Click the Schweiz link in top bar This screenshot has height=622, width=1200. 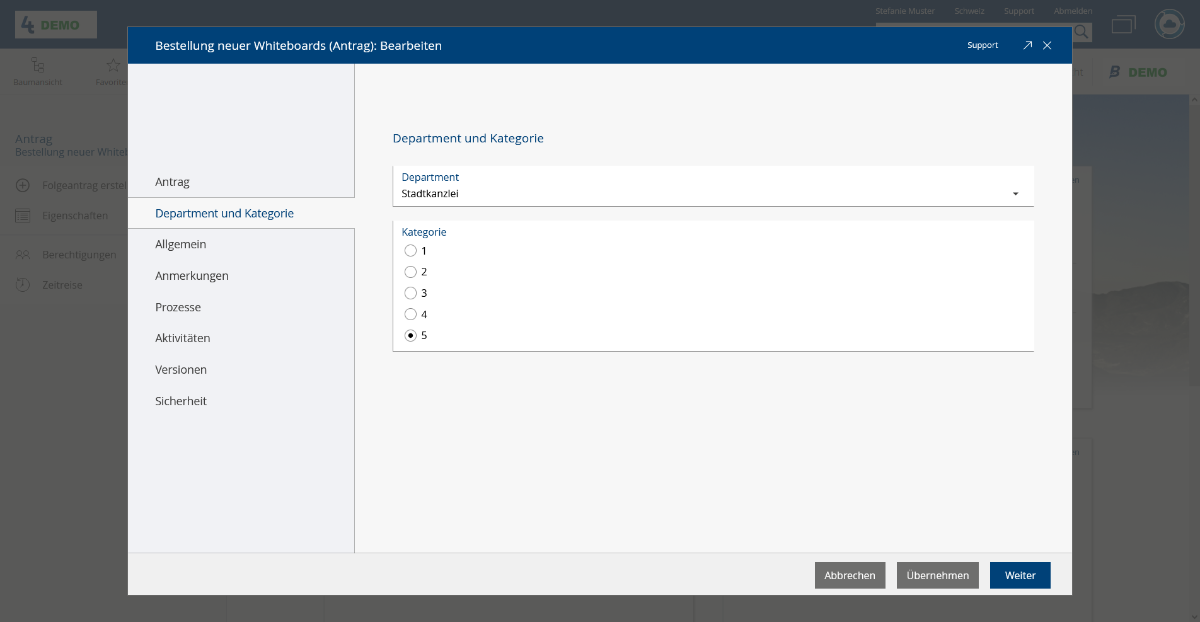pyautogui.click(x=970, y=11)
